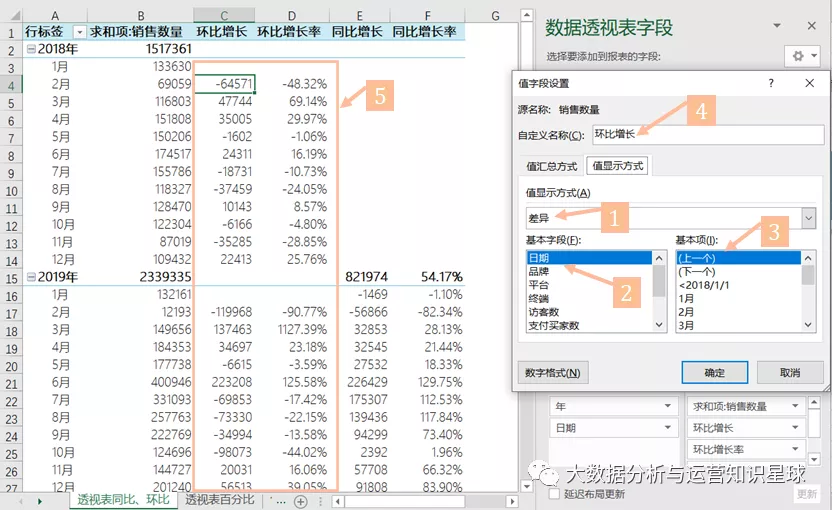
Task: Close the 数据透视表字段 pane
Action: pos(811,25)
